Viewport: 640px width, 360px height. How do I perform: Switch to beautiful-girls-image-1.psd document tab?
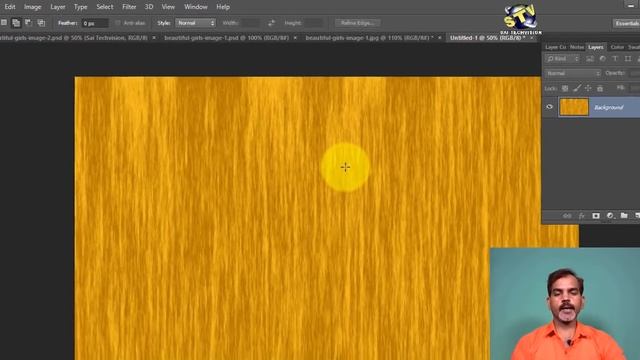coord(227,38)
